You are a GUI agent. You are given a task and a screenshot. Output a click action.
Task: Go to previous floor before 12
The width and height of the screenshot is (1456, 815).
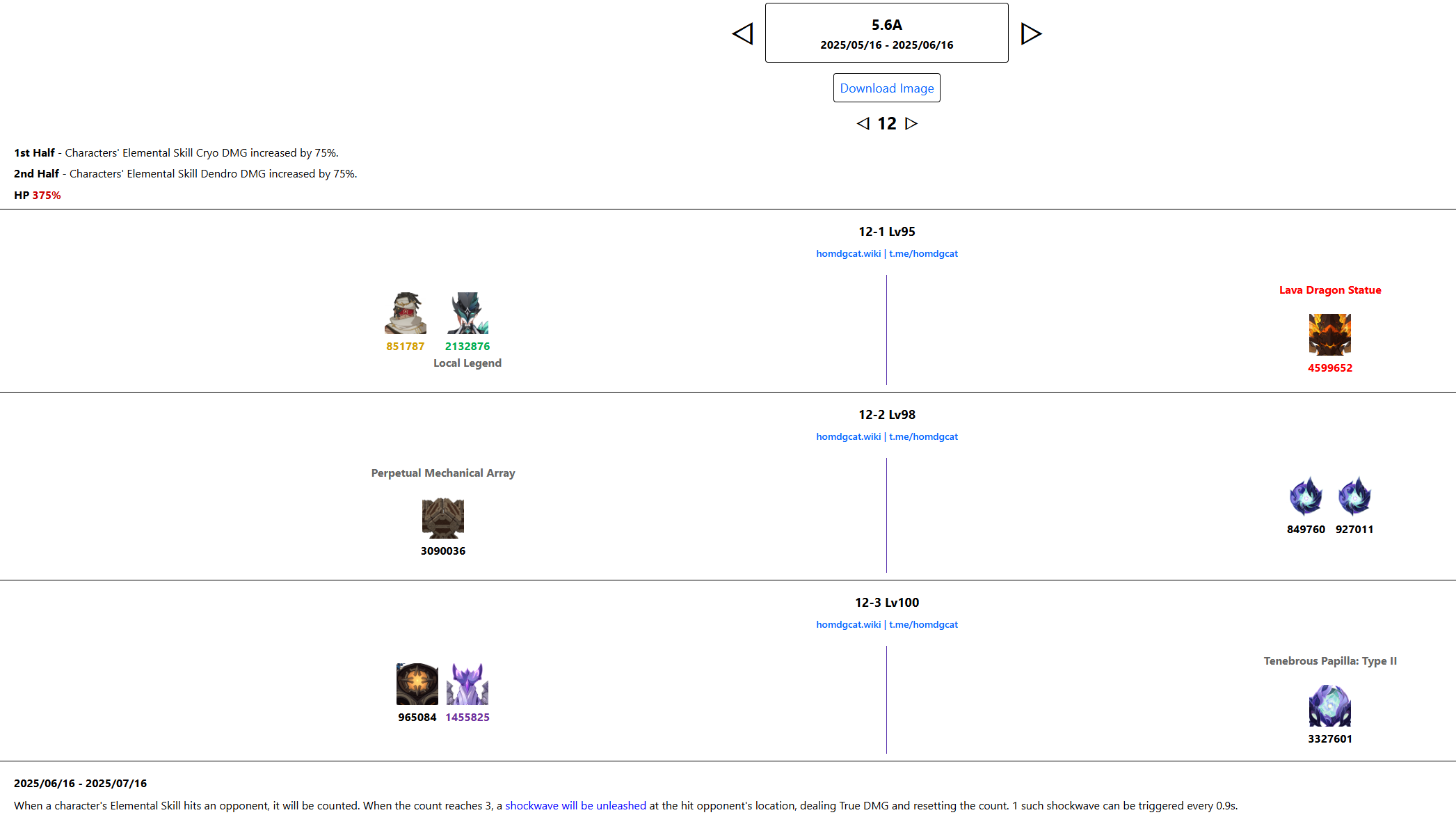click(863, 123)
